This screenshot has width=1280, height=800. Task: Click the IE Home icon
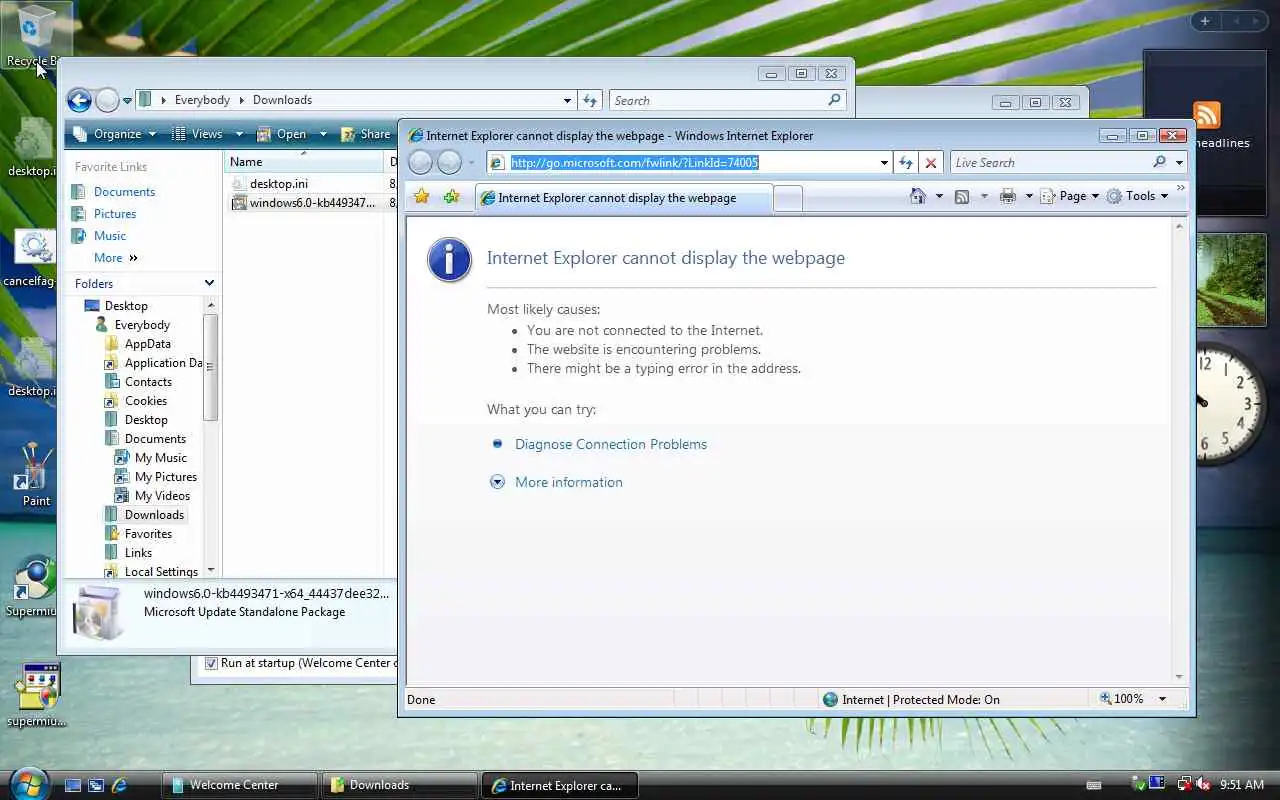(918, 196)
